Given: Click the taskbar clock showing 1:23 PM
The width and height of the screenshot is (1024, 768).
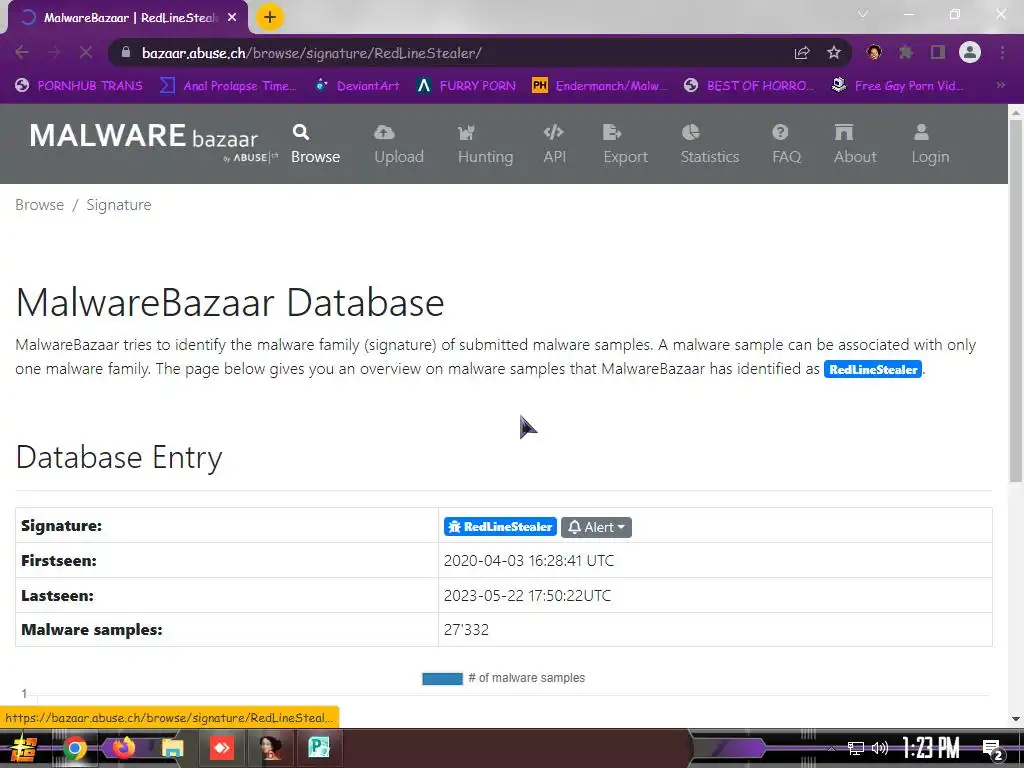Looking at the screenshot, I should pos(931,748).
